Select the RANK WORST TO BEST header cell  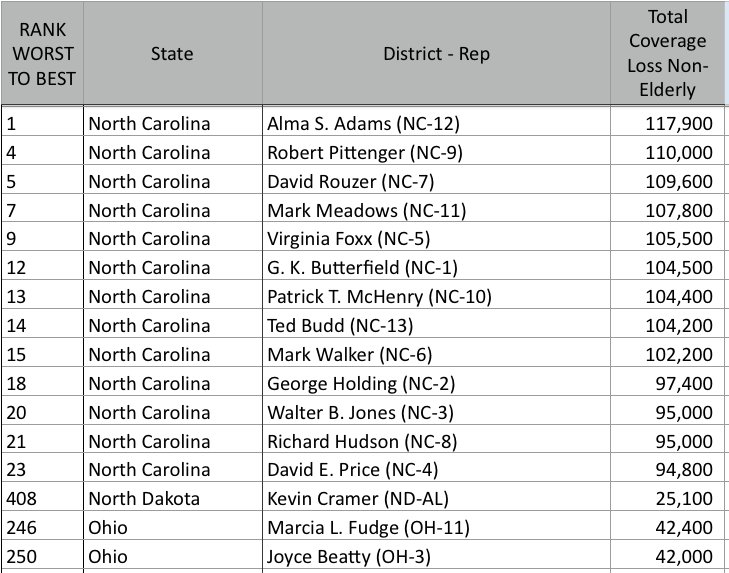point(42,53)
